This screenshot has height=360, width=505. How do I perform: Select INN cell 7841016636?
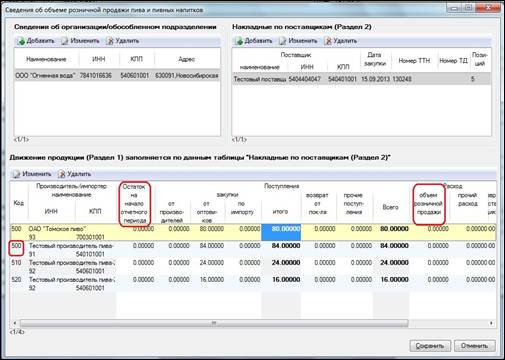pyautogui.click(x=96, y=76)
